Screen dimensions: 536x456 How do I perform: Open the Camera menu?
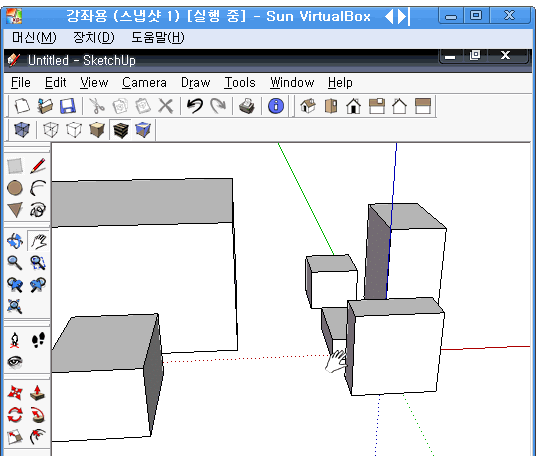click(x=144, y=82)
